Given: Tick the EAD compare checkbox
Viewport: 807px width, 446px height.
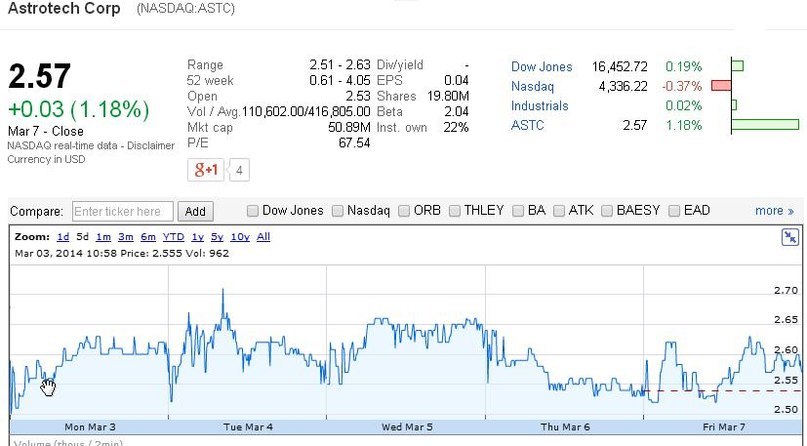Looking at the screenshot, I should pyautogui.click(x=674, y=211).
